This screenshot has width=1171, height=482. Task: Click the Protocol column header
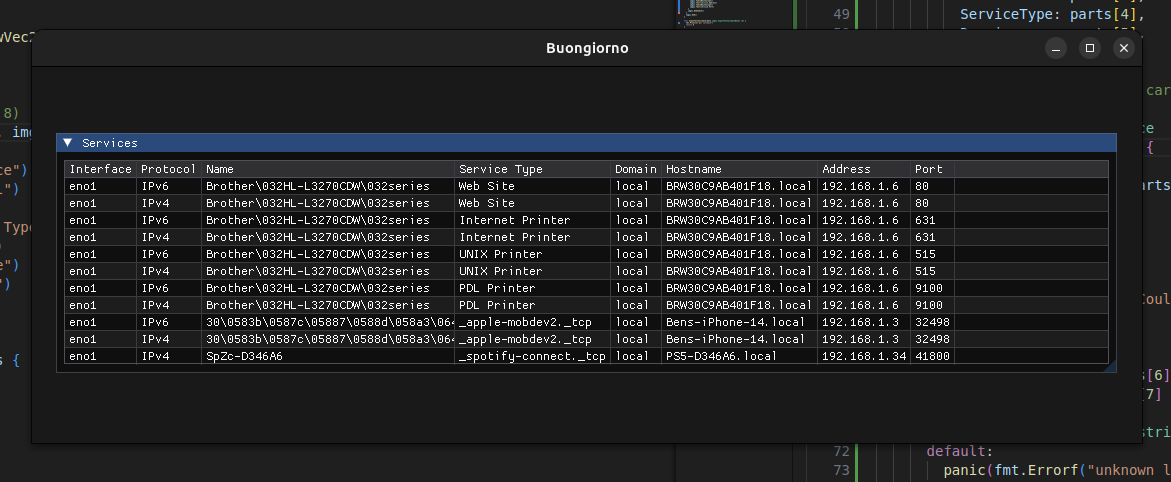tap(168, 169)
